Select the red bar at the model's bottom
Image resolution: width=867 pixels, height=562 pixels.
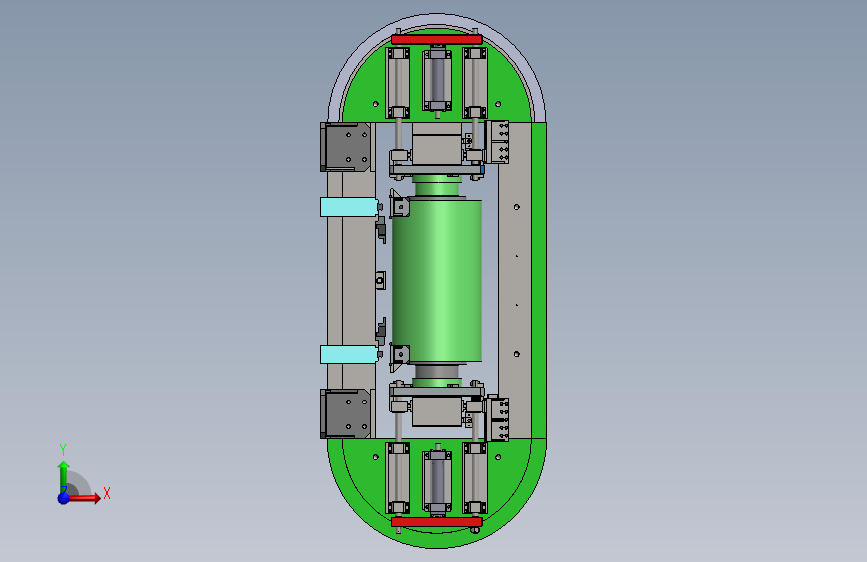(437, 522)
